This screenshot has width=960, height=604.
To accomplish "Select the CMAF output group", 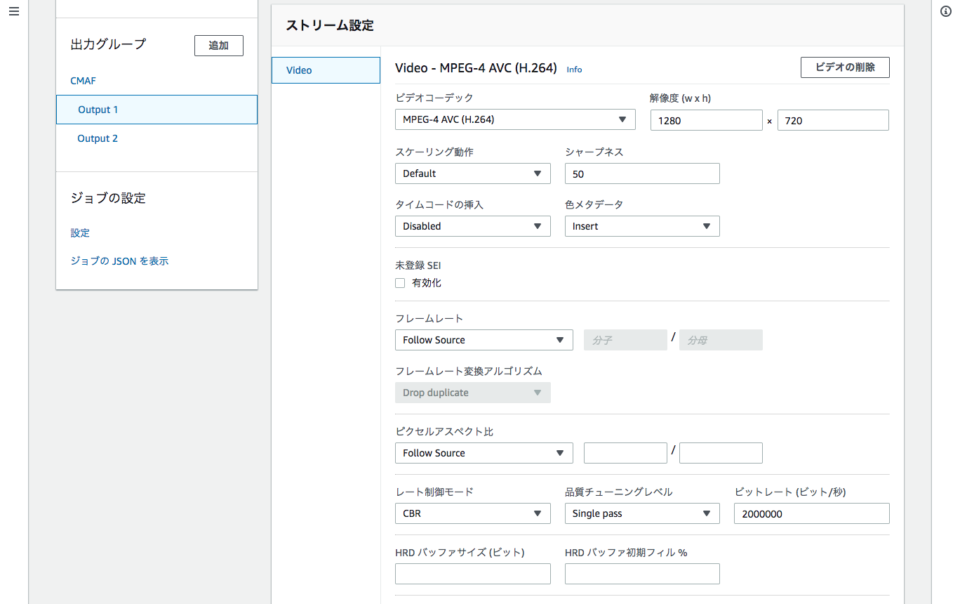I will click(82, 80).
